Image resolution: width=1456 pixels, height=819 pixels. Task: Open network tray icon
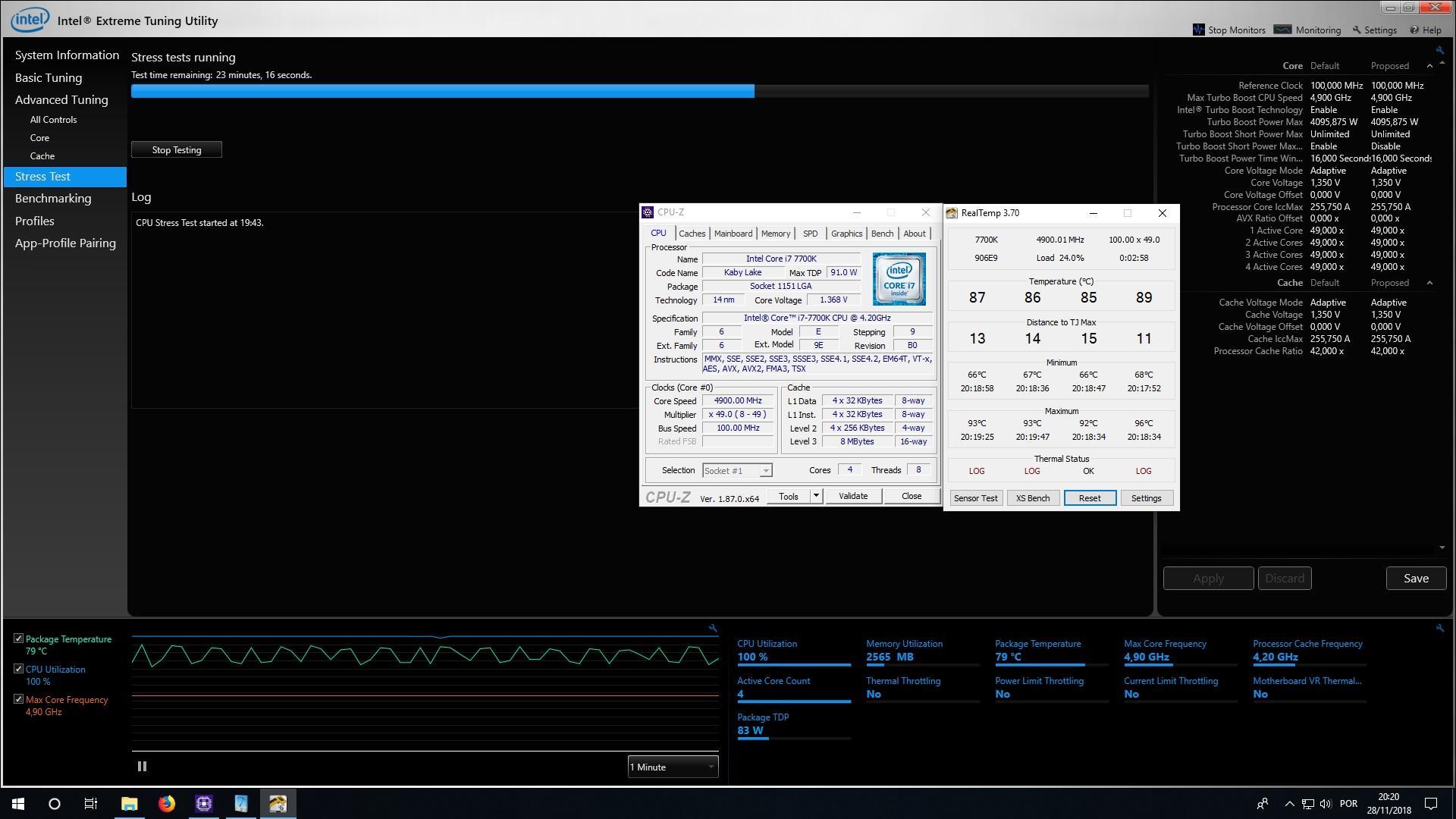point(1308,804)
